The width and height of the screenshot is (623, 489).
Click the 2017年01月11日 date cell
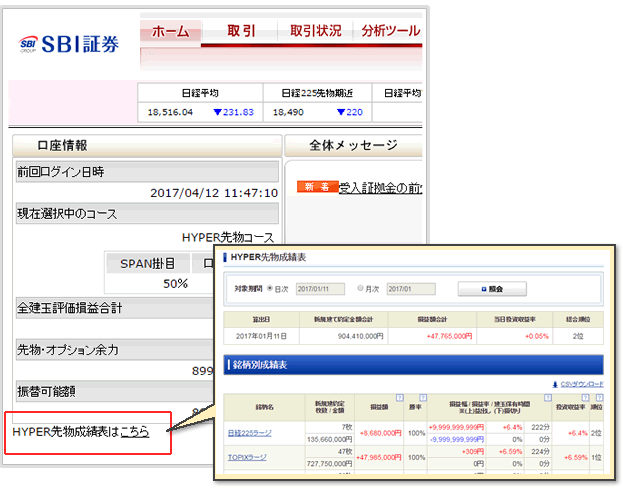261,336
